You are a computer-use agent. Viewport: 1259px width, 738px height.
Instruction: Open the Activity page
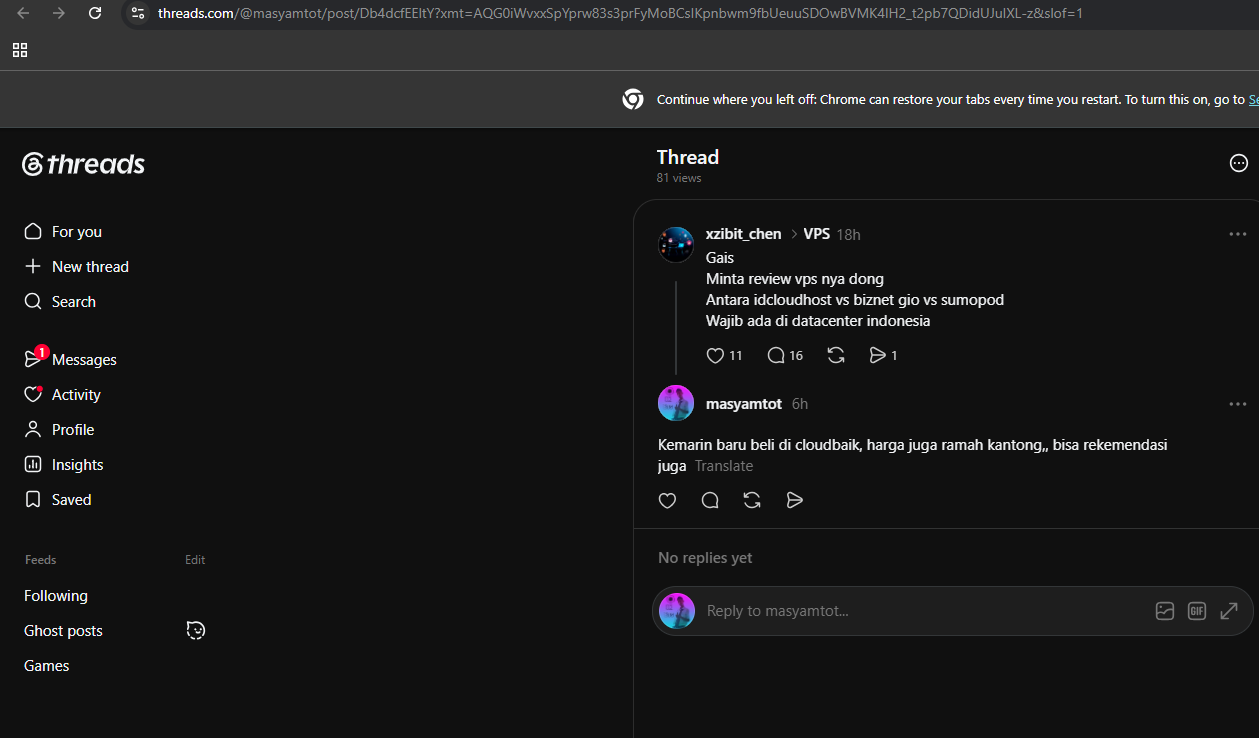(62, 394)
